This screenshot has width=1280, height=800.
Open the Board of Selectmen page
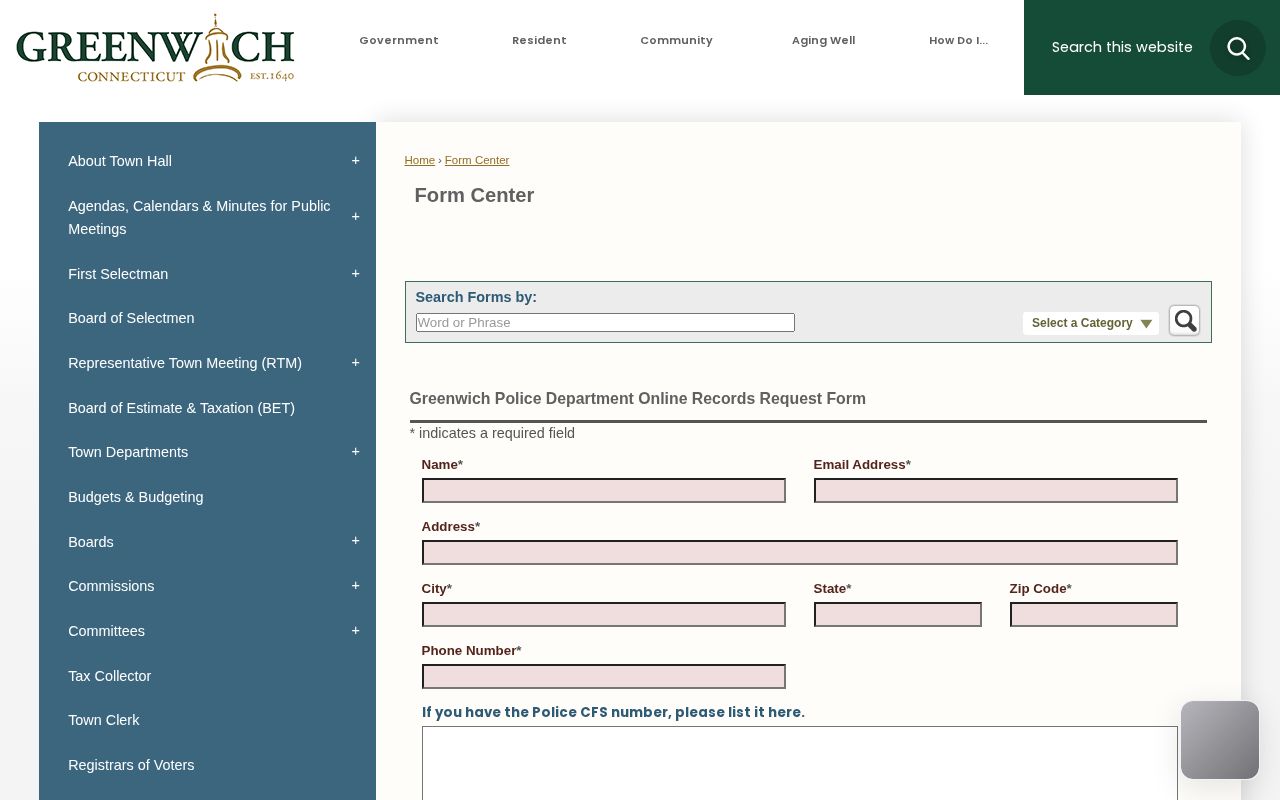pos(131,318)
